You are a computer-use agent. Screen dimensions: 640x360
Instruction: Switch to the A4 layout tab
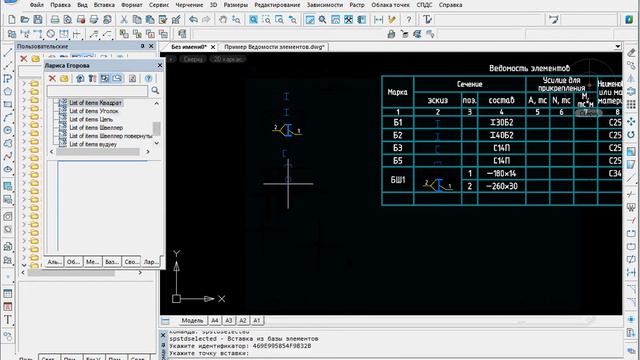tap(215, 320)
